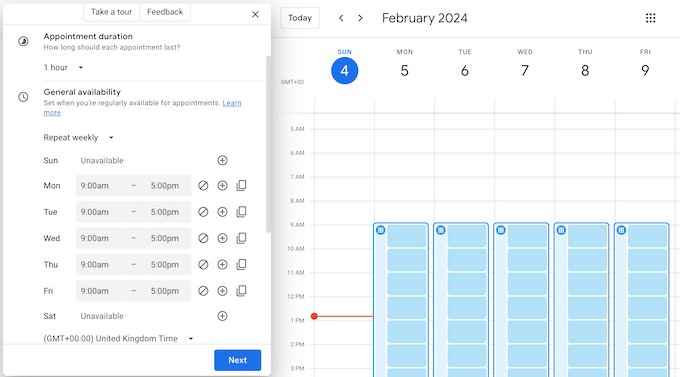
Task: Copy Tuesday's times to other days
Action: coord(241,212)
